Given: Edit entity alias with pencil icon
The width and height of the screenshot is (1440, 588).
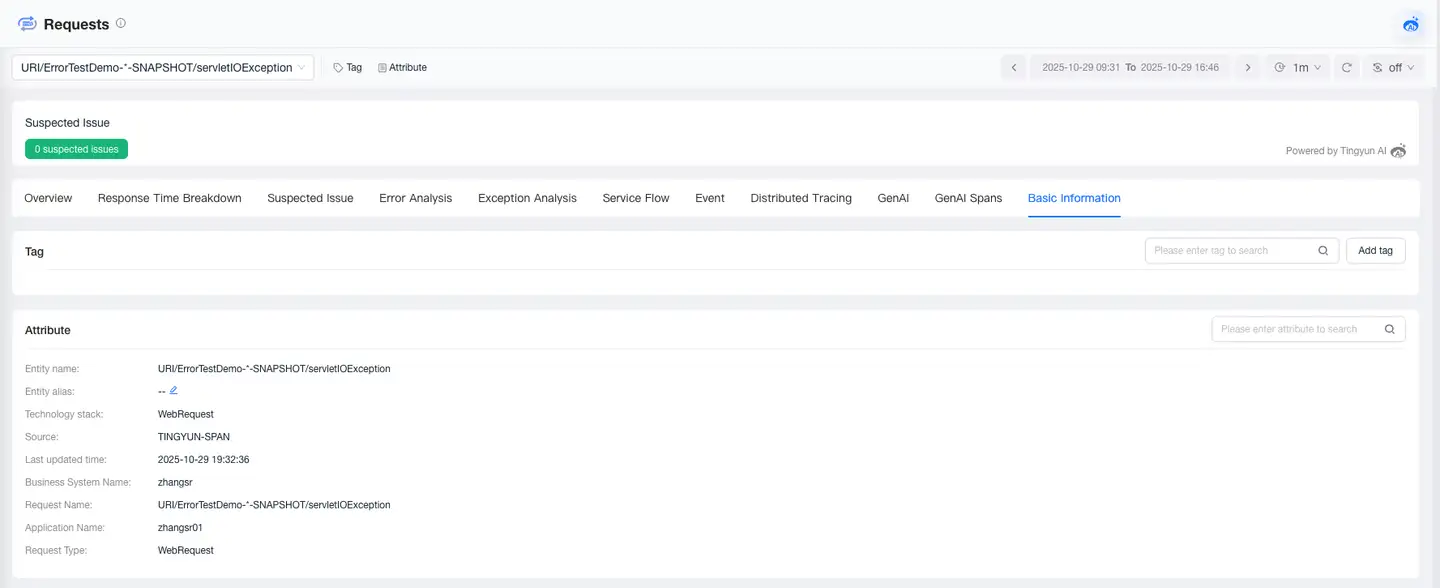Looking at the screenshot, I should (173, 391).
